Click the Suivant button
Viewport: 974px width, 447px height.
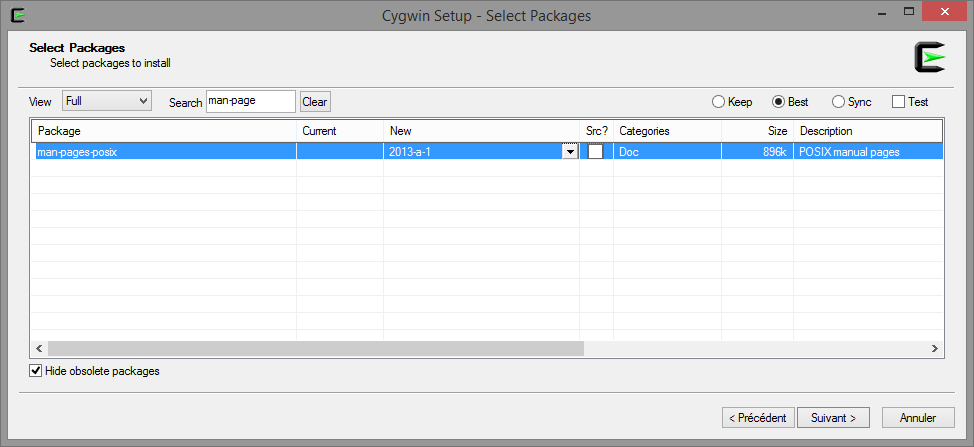[834, 418]
